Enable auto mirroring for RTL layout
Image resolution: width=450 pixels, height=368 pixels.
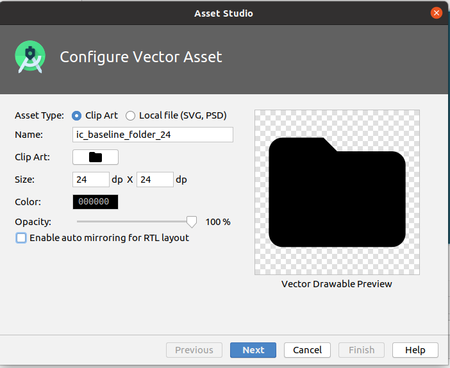(21, 238)
